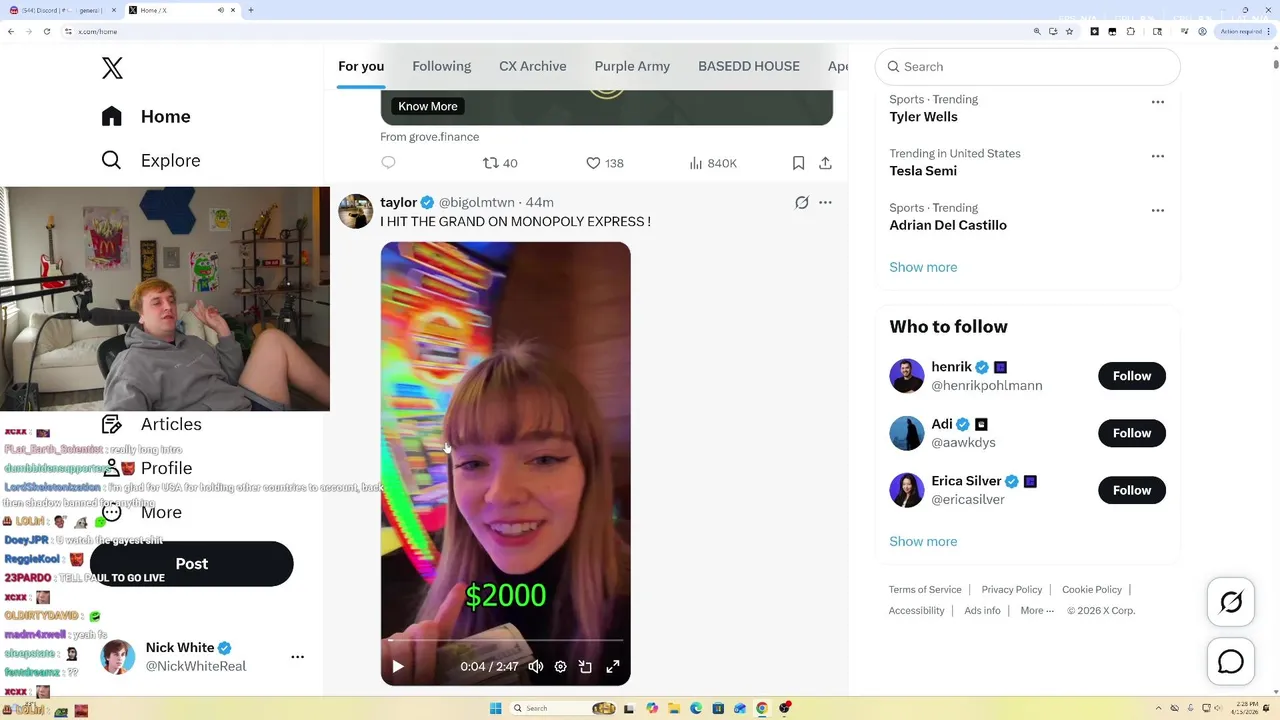Open the Terms of Service link

coord(925,590)
